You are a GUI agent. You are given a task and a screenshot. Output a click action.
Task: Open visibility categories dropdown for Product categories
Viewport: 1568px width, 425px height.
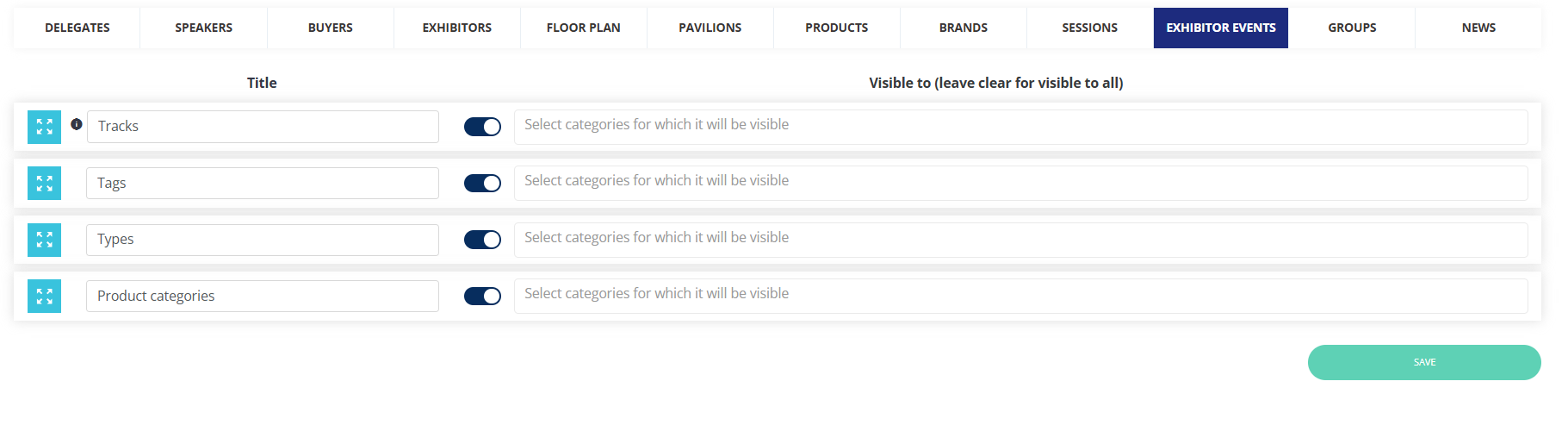[x=1020, y=296]
